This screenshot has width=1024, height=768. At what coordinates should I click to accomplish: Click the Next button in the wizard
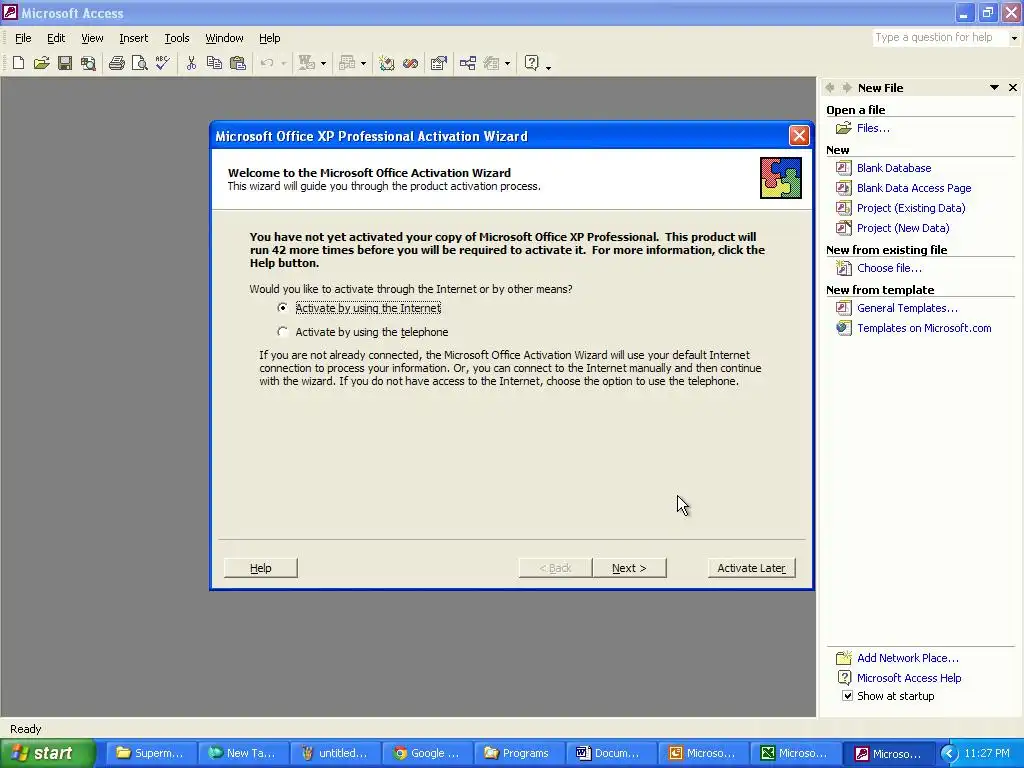click(629, 568)
